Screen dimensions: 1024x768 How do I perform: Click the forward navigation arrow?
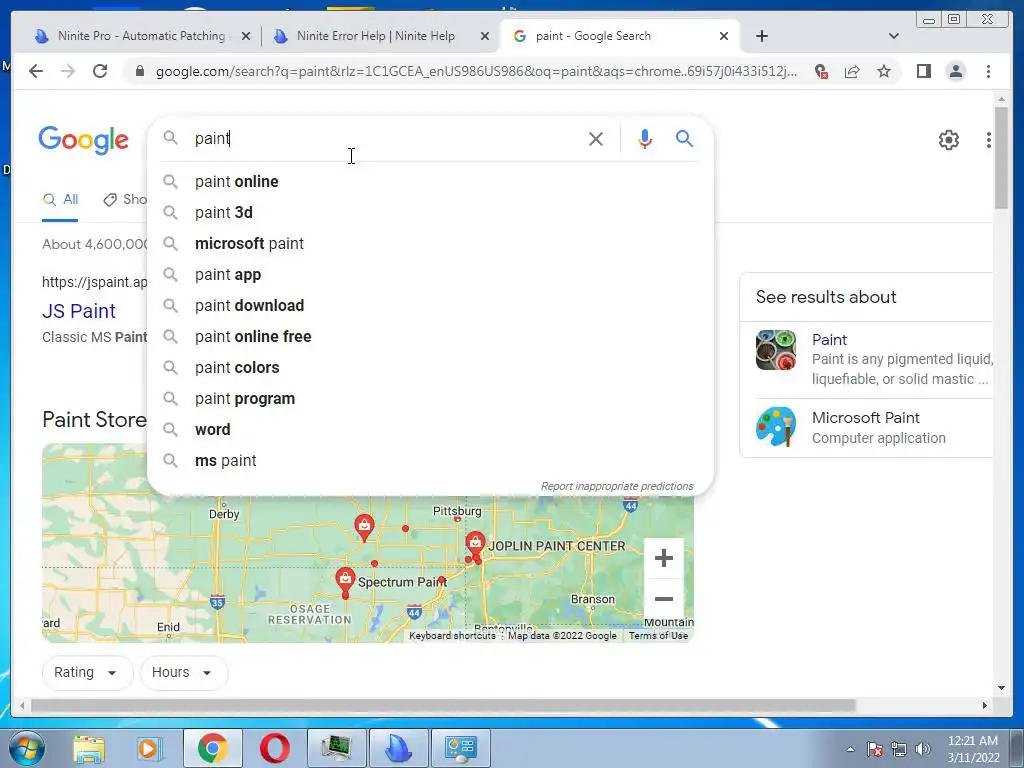click(x=68, y=71)
